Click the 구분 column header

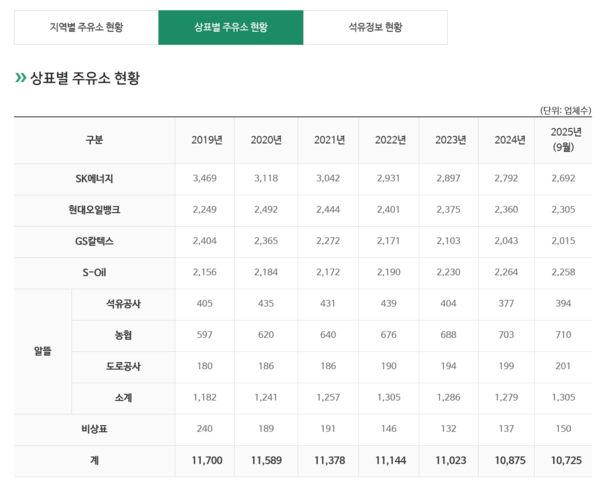click(x=94, y=140)
